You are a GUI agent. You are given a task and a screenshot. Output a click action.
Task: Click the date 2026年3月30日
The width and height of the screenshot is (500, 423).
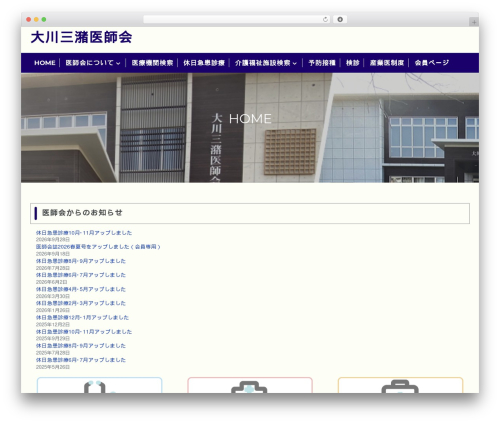[x=53, y=296]
